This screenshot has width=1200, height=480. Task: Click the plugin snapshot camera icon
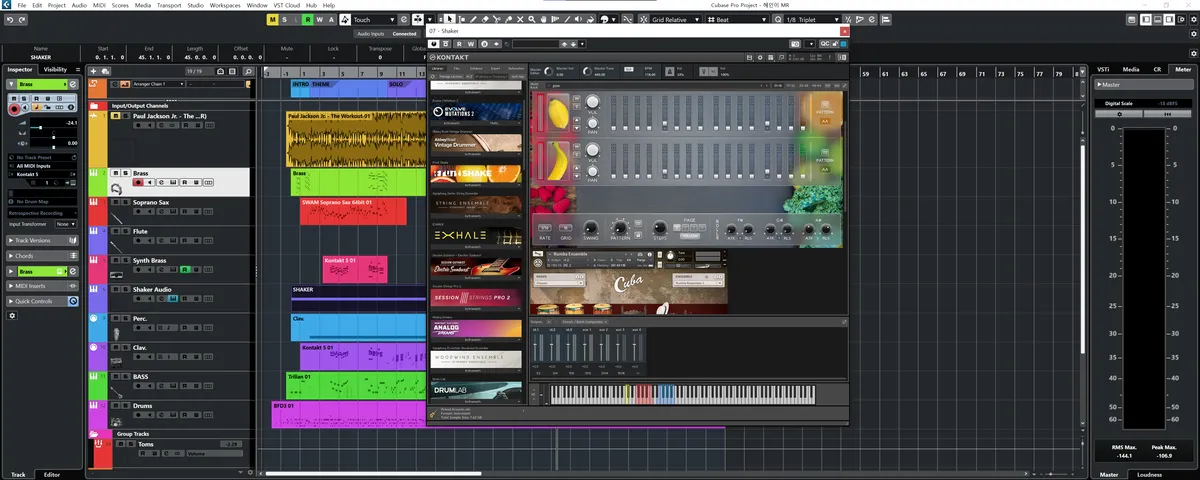point(796,44)
